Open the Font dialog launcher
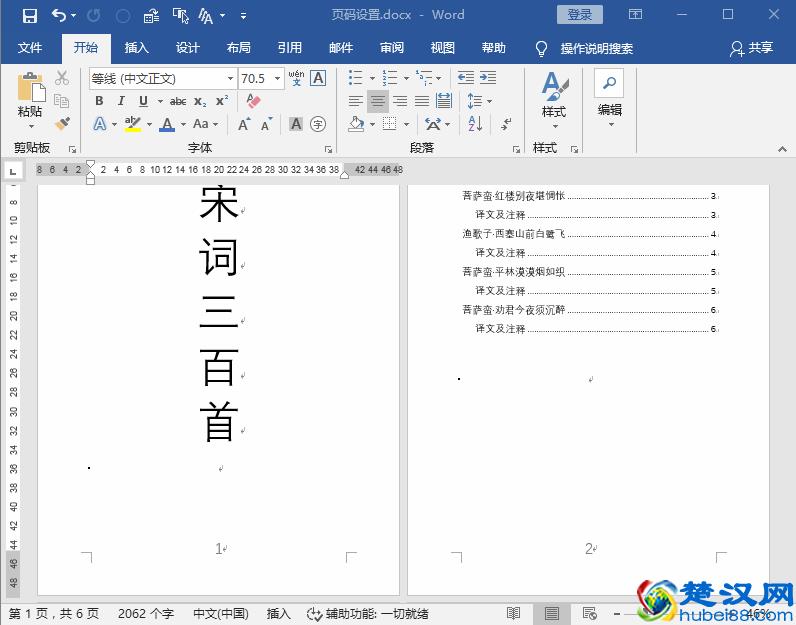 point(328,149)
